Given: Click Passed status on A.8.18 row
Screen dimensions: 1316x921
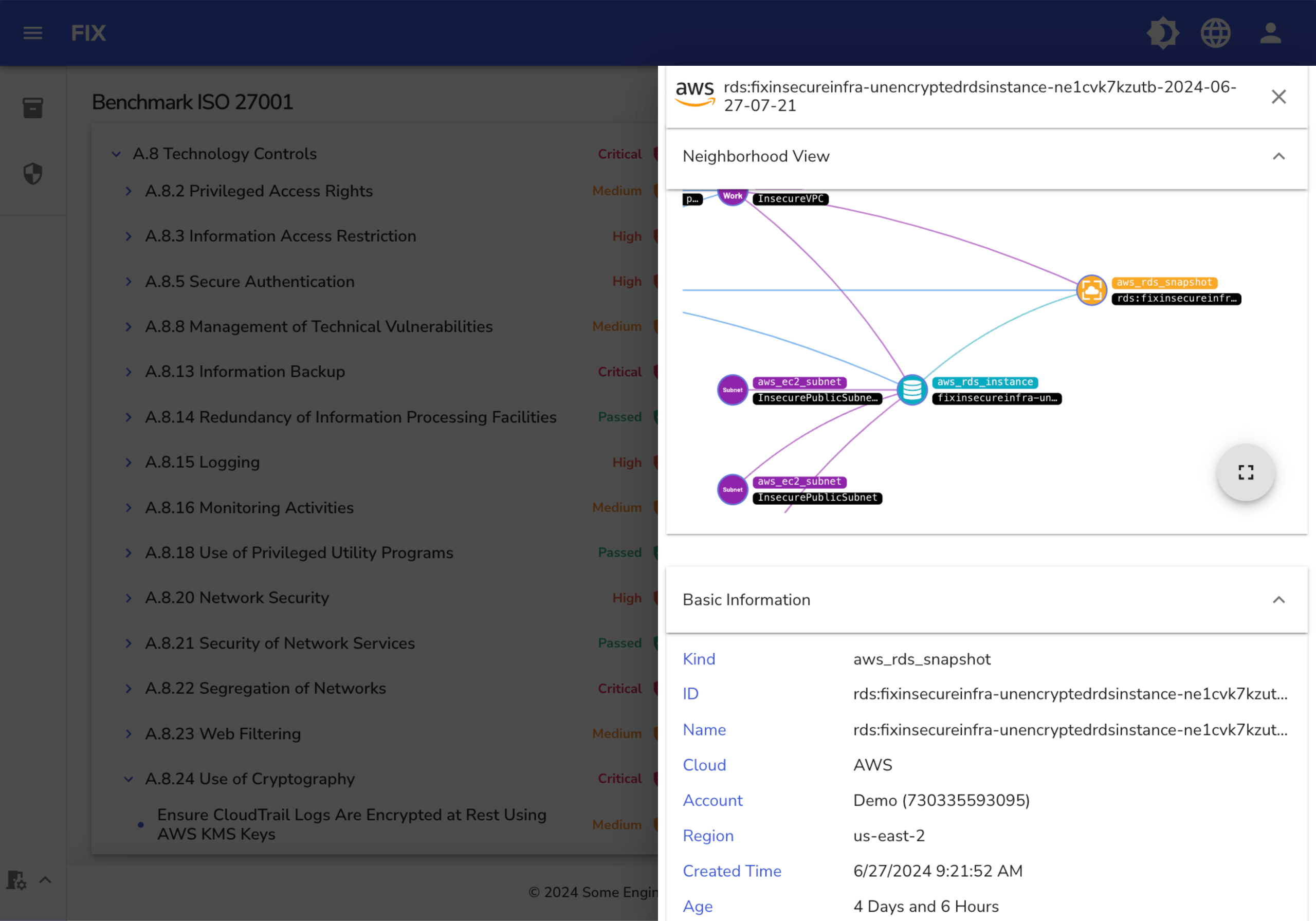Looking at the screenshot, I should (619, 552).
